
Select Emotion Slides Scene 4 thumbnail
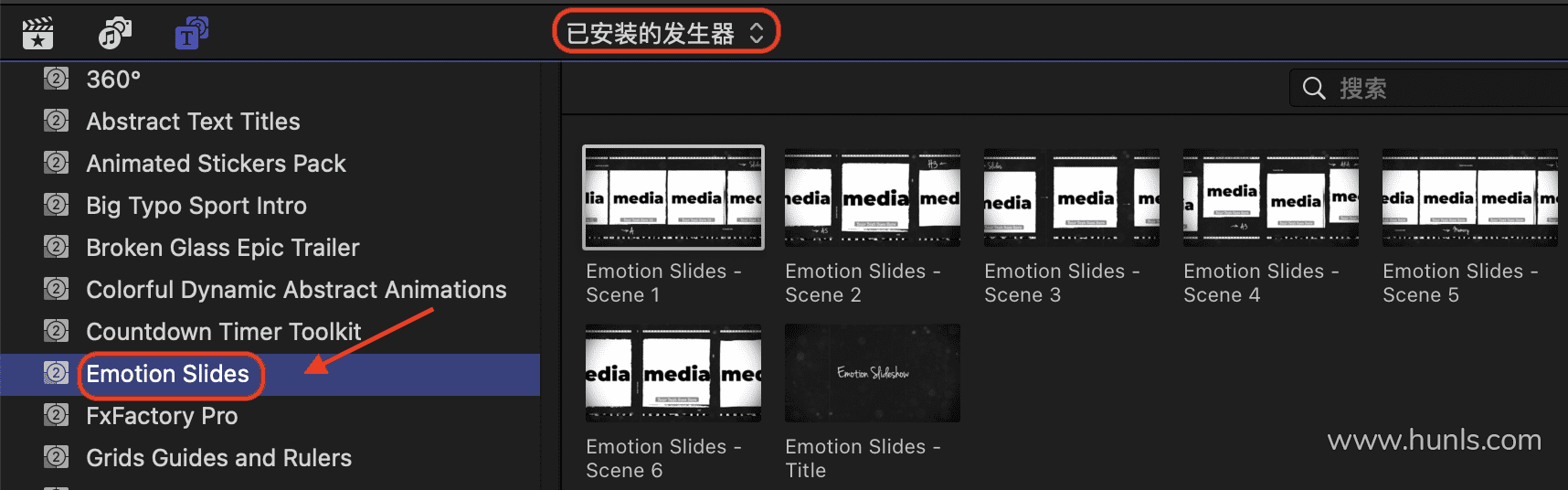(1271, 197)
